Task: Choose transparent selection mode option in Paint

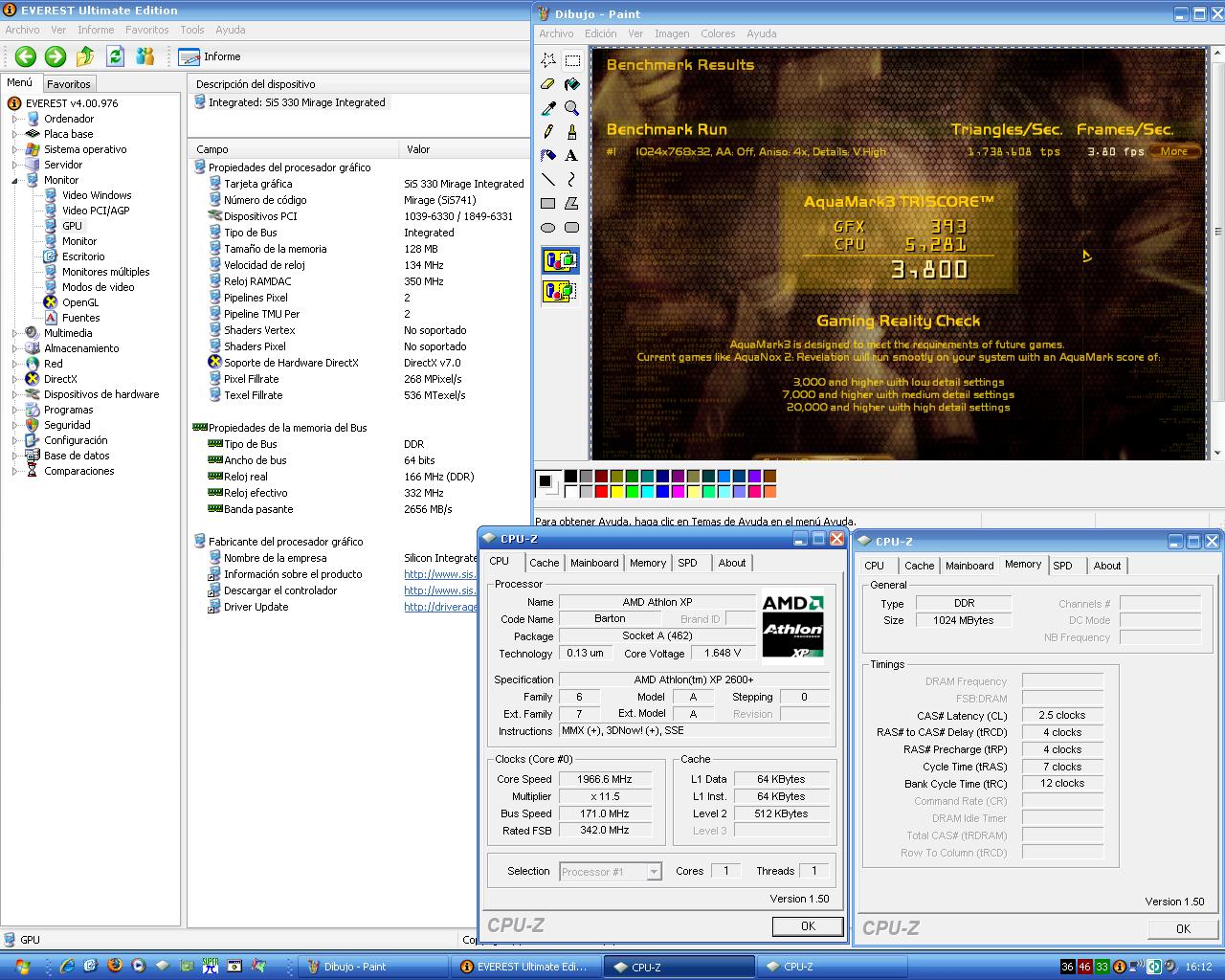Action: [x=560, y=290]
